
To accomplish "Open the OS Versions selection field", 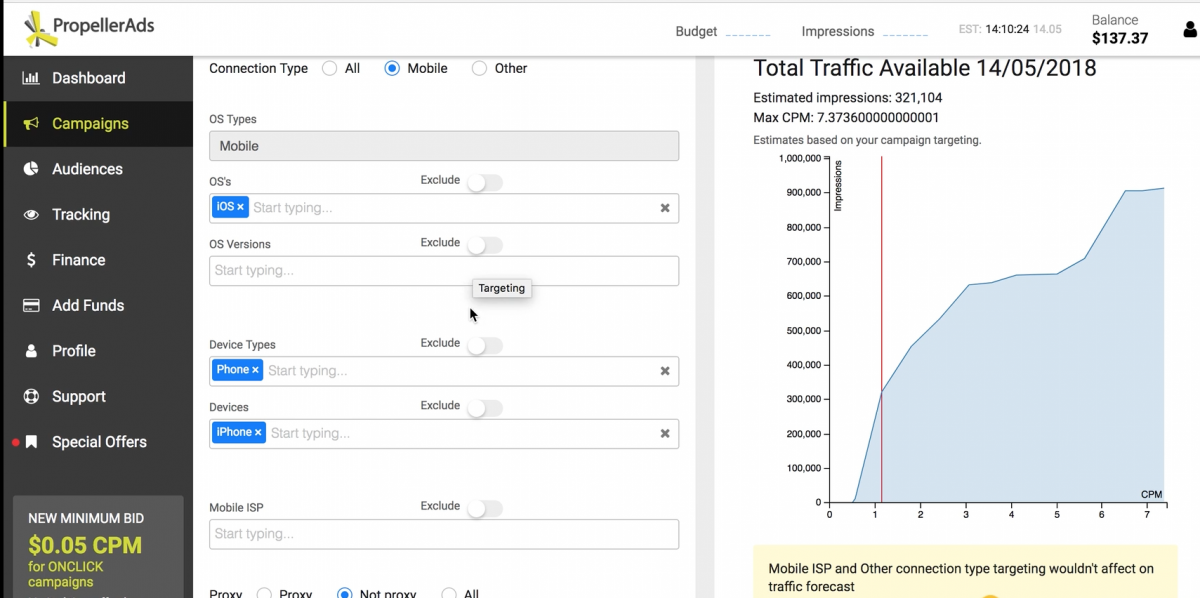I will [x=443, y=271].
